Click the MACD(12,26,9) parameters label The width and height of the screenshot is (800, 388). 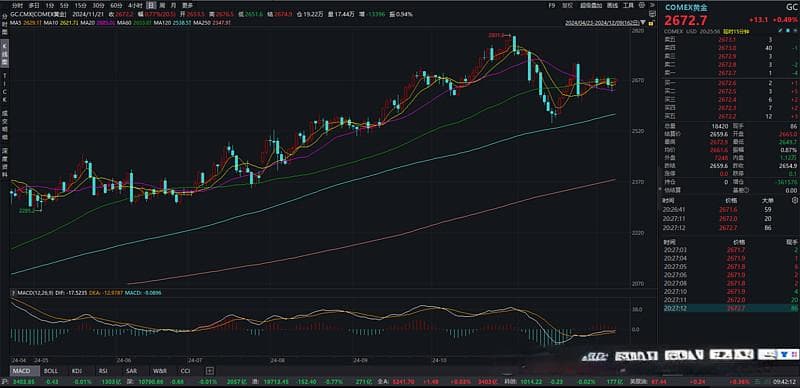35,293
